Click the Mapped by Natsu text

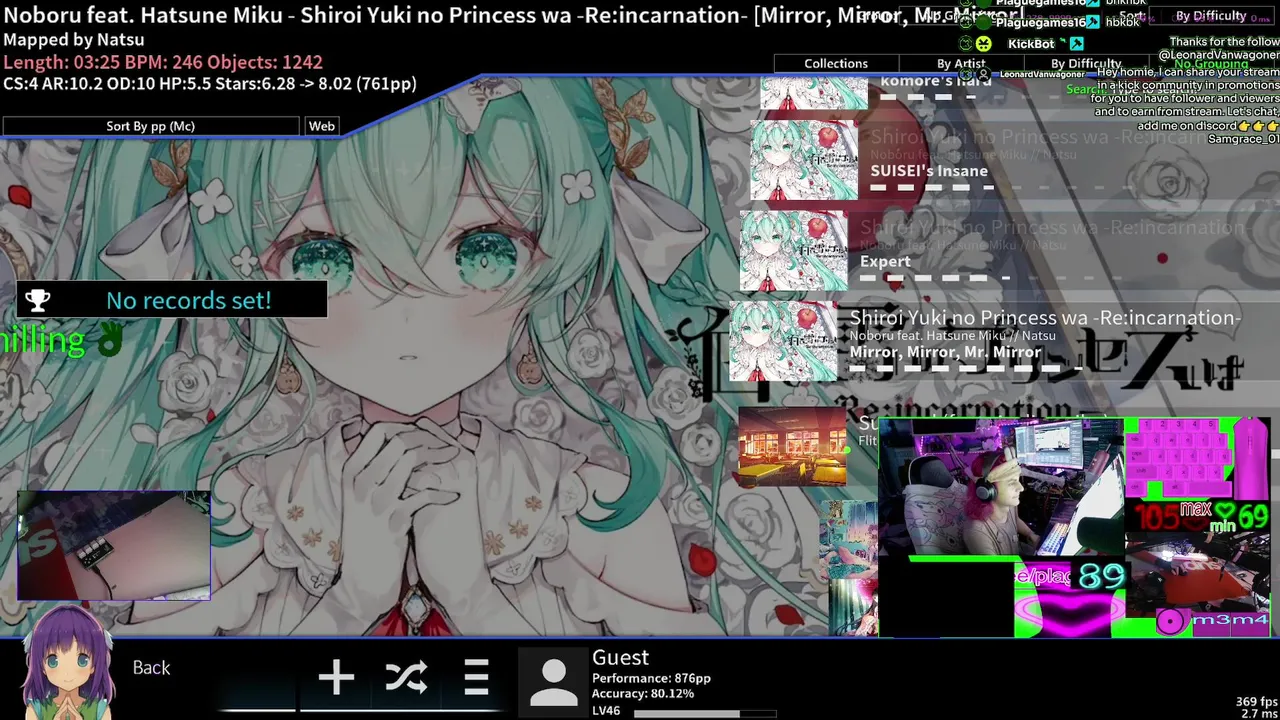point(74,39)
